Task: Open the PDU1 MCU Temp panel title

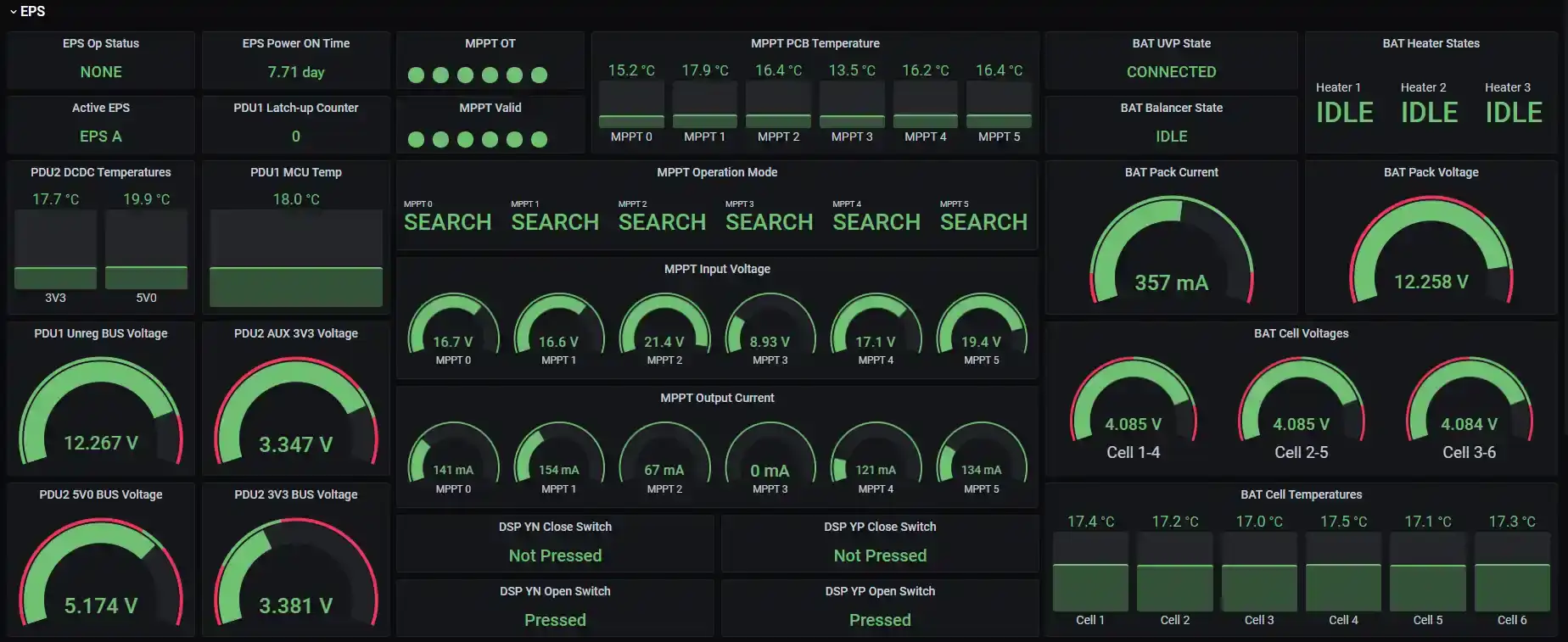Action: [296, 172]
